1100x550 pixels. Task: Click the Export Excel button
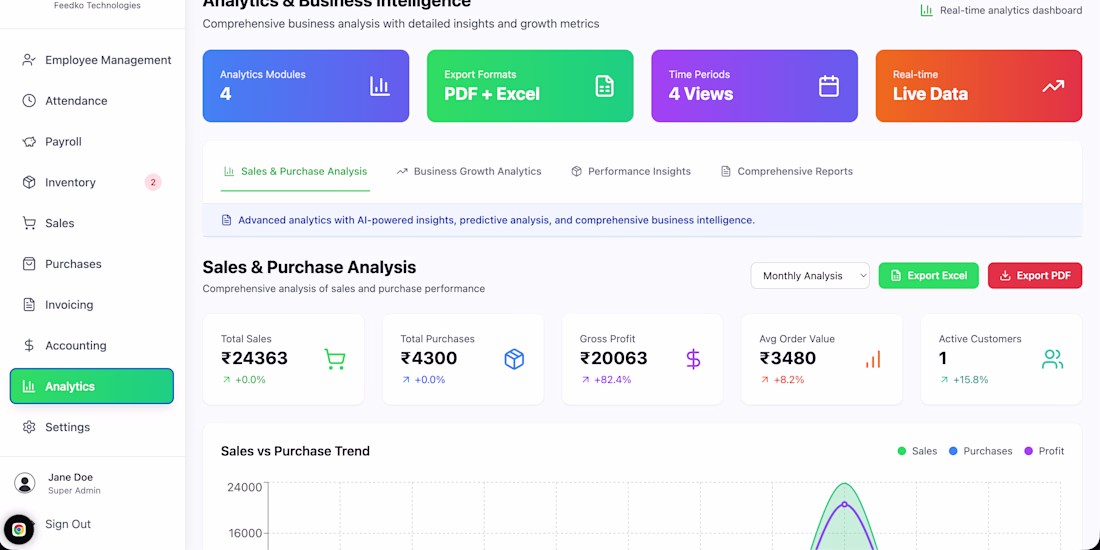tap(928, 276)
